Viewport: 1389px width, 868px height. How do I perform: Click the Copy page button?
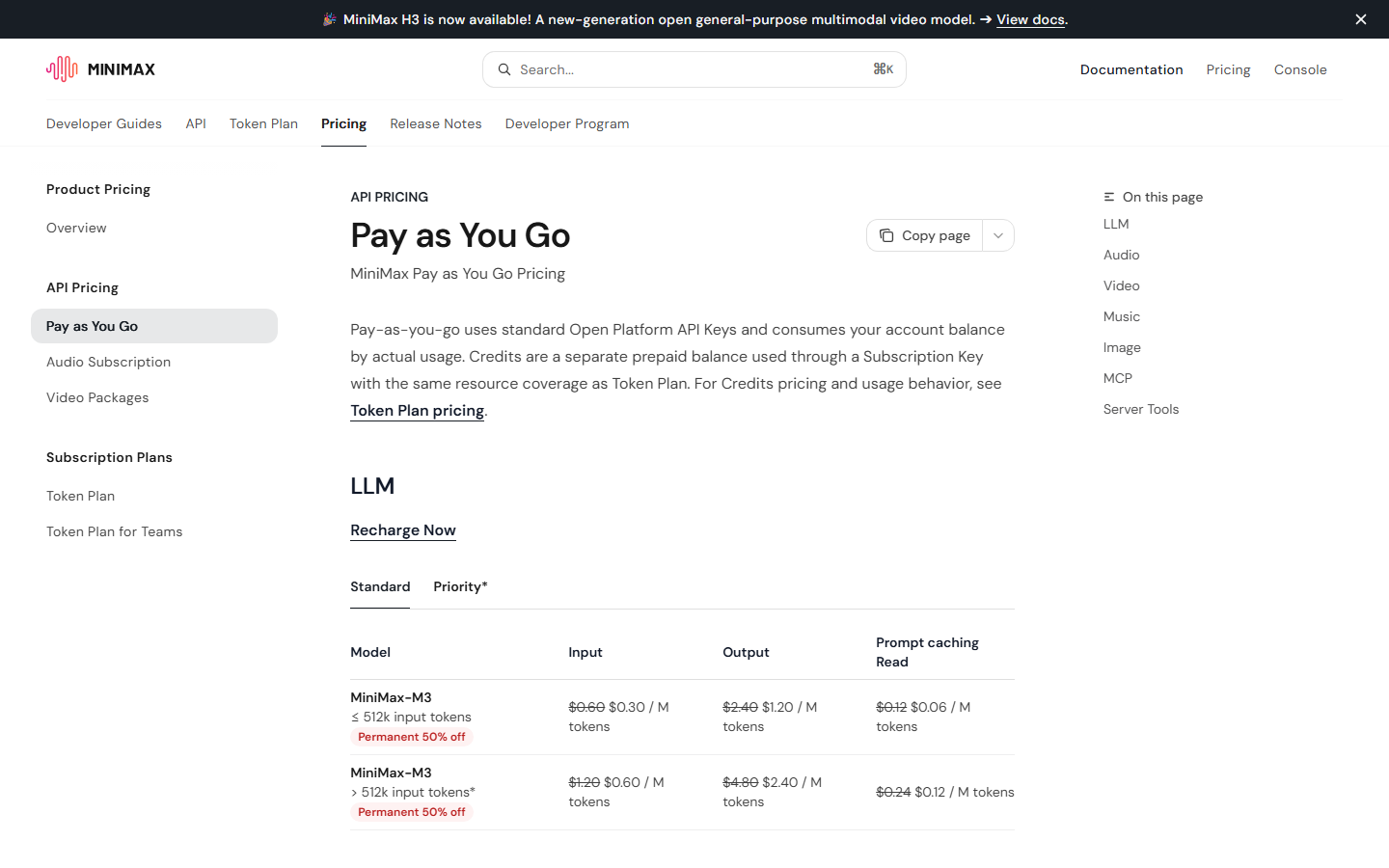(924, 235)
